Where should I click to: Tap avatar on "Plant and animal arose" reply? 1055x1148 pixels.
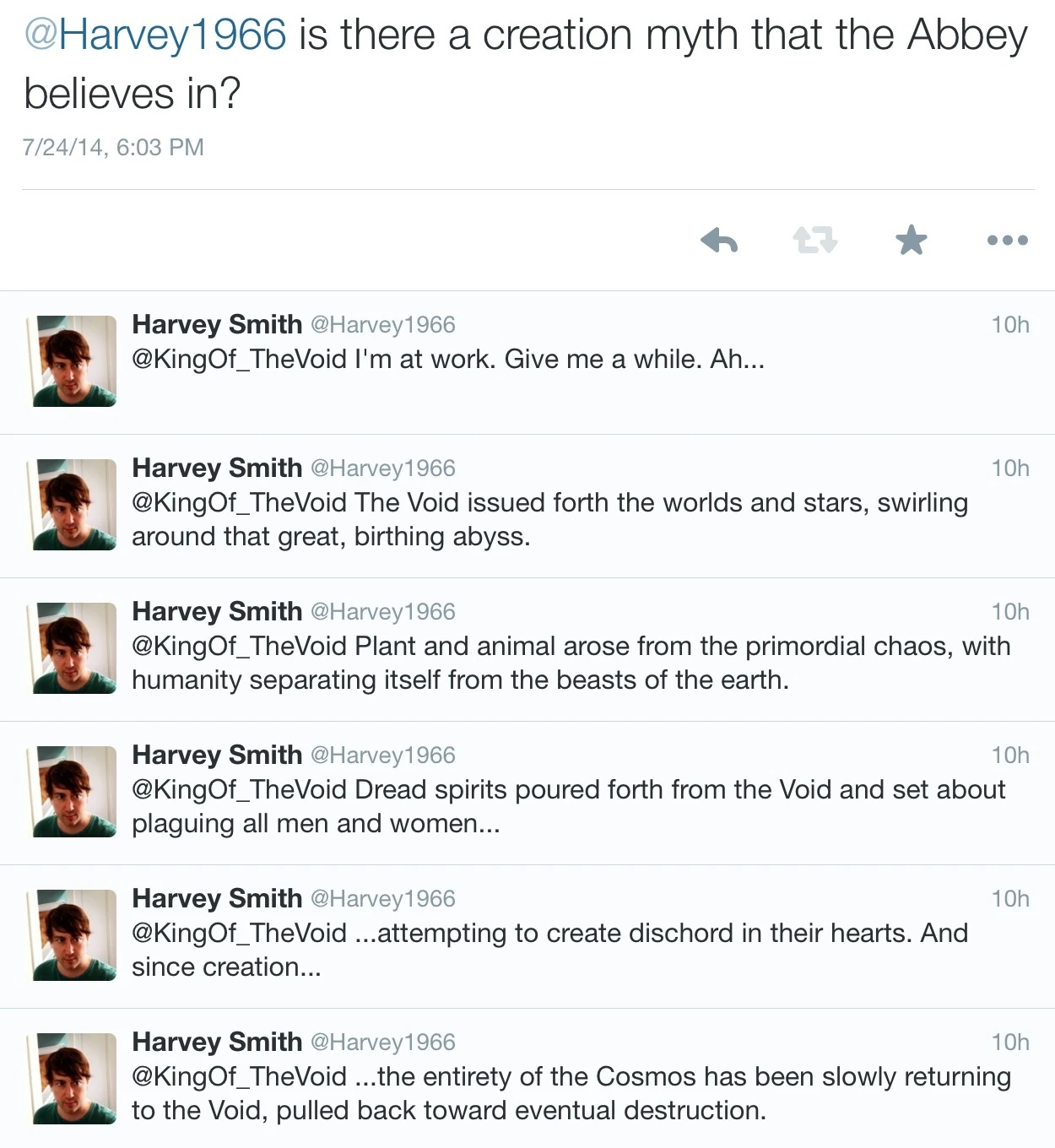click(x=74, y=648)
